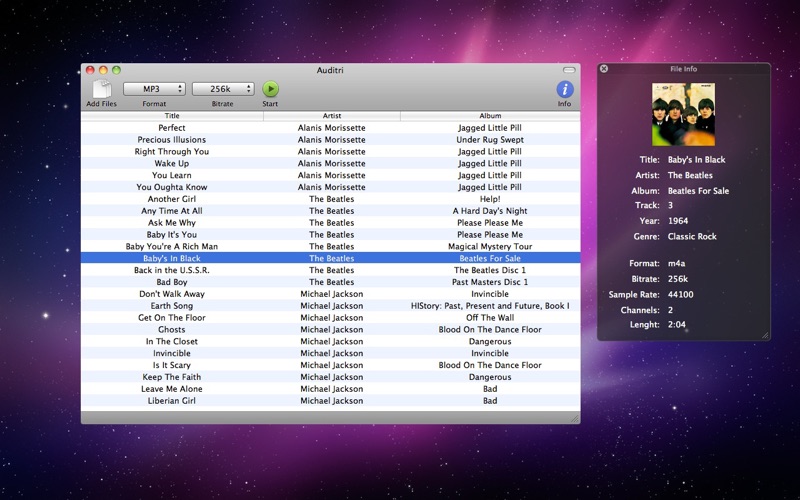Click the Beatles For Sale album artwork
The width and height of the screenshot is (800, 500).
pyautogui.click(x=684, y=114)
